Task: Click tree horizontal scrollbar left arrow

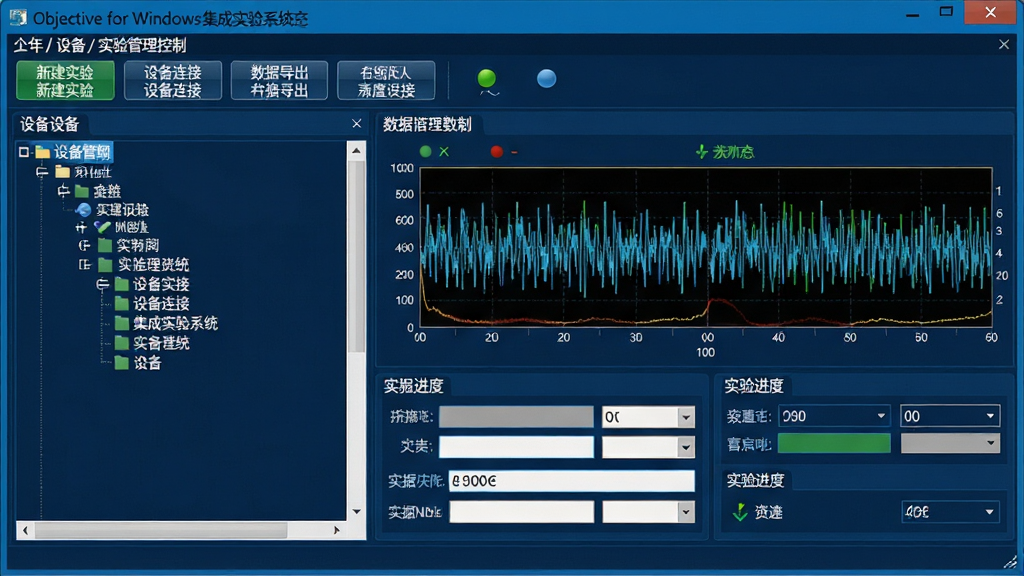Action: point(25,530)
